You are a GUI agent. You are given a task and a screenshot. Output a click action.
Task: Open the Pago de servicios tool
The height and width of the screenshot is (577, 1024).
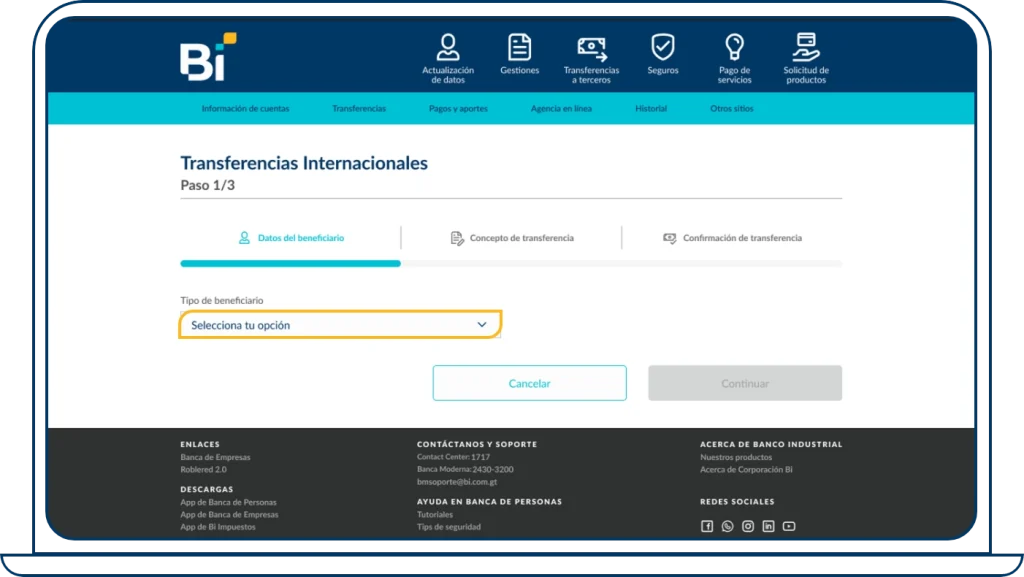click(733, 55)
